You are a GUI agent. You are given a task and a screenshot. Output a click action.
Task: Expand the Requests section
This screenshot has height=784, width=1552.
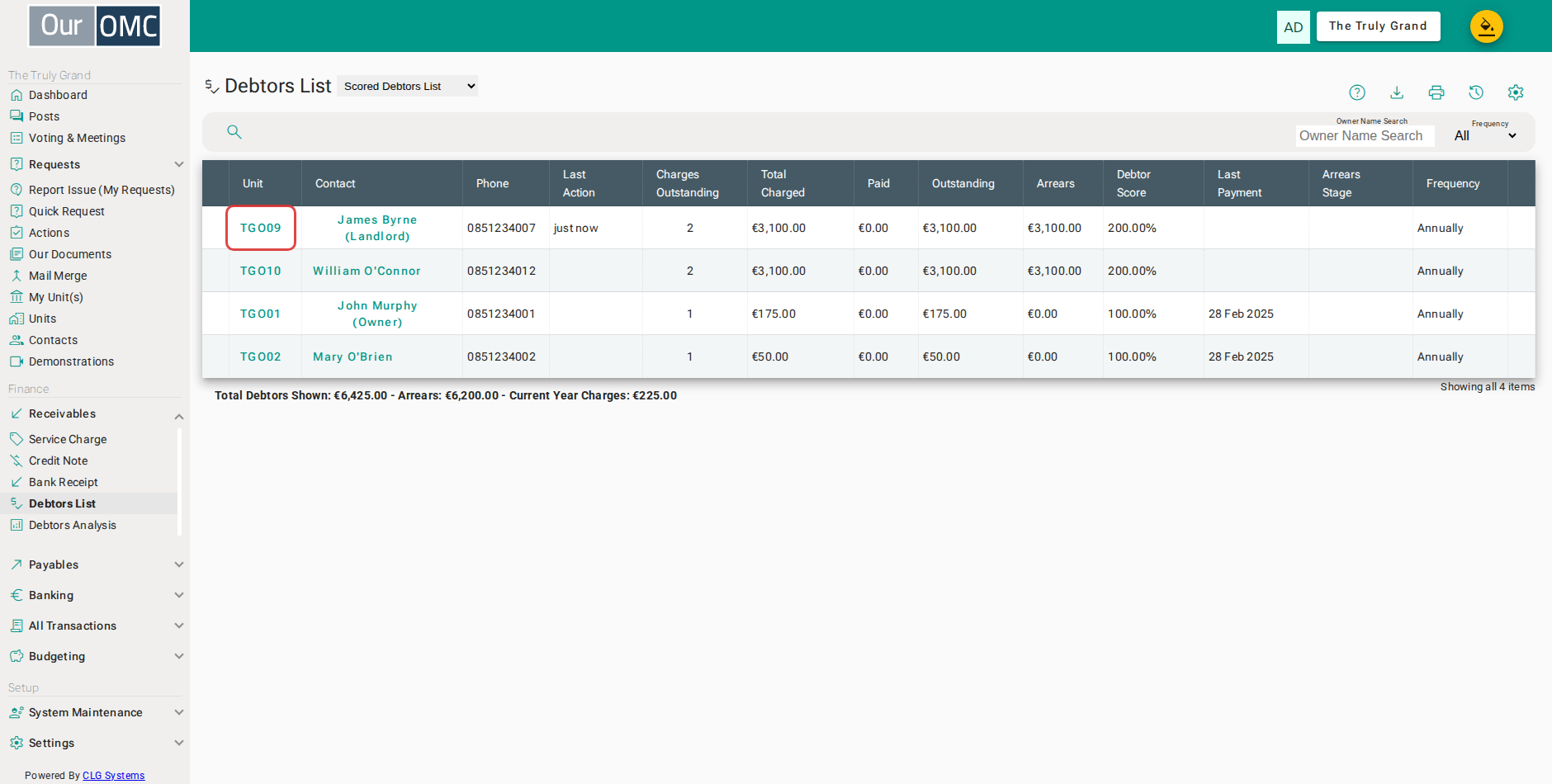click(179, 164)
